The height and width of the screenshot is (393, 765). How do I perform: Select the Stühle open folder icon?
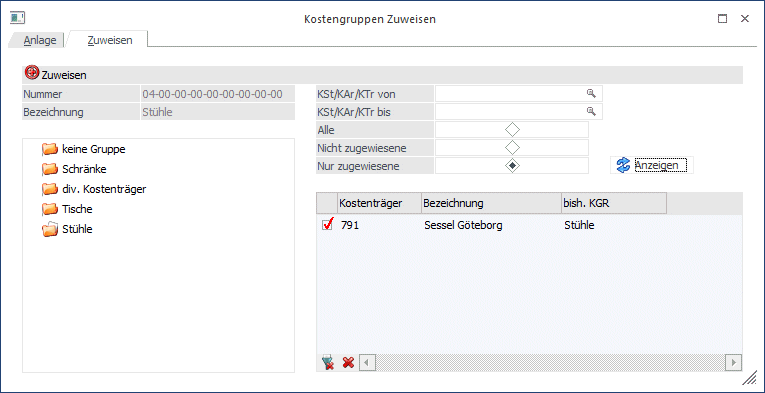[x=49, y=230]
